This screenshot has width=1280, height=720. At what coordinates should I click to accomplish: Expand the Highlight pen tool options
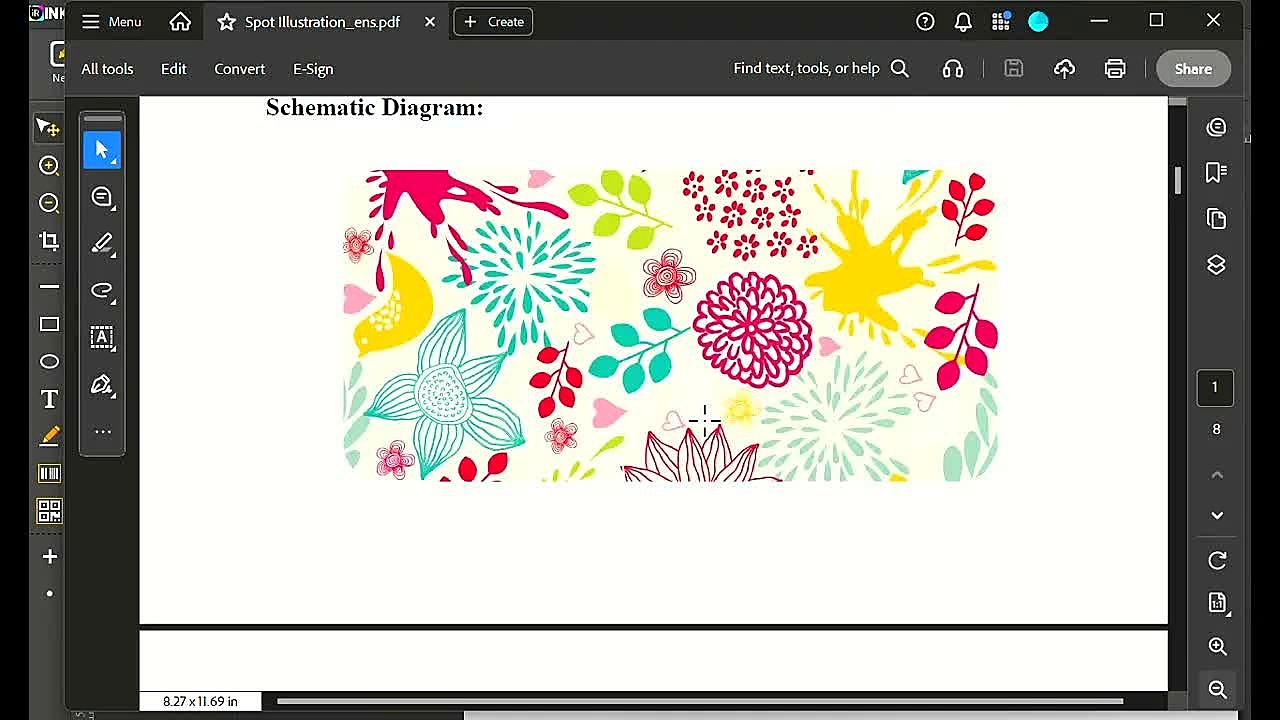tap(102, 244)
